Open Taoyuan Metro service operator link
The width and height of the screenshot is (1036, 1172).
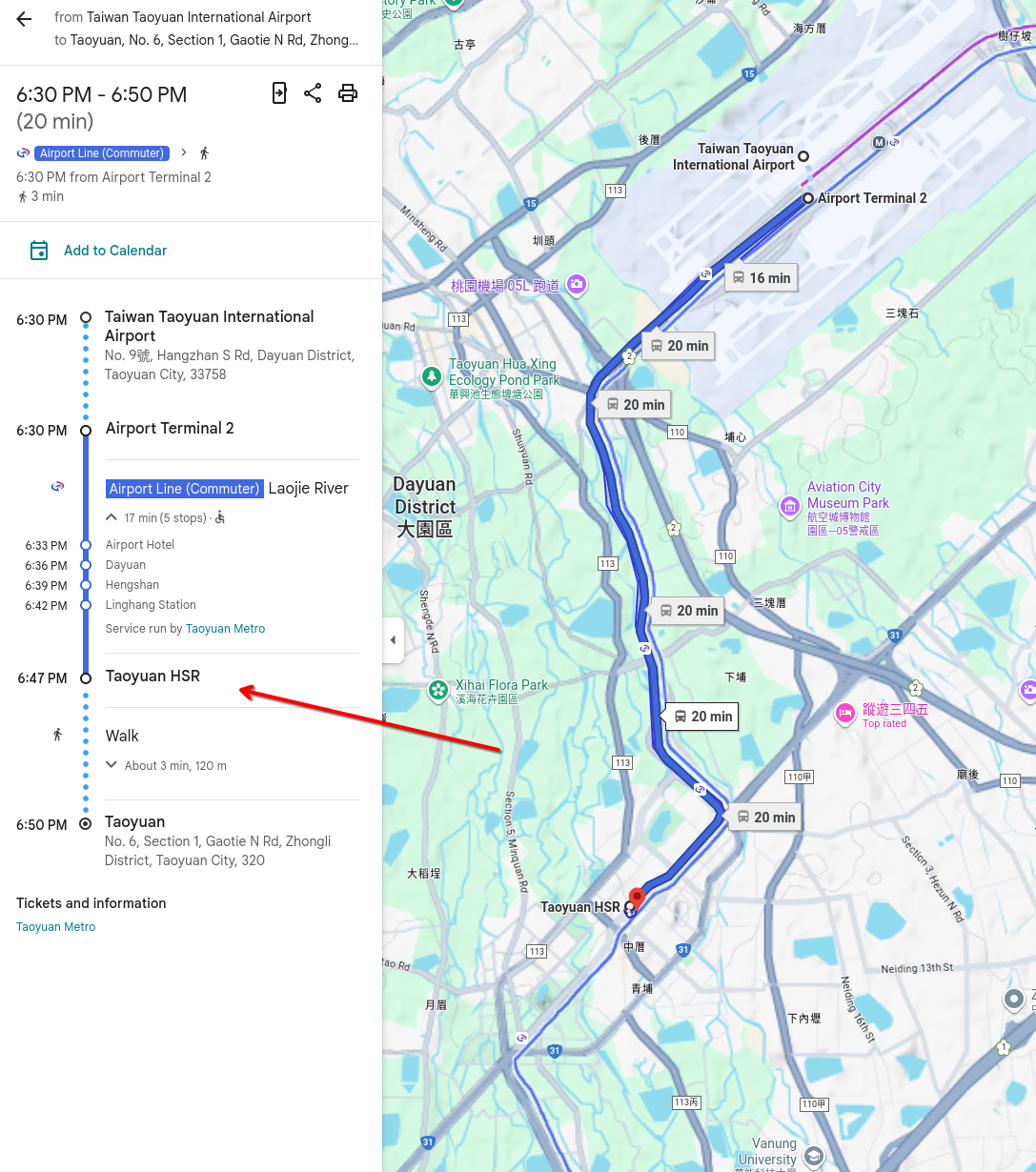[225, 629]
